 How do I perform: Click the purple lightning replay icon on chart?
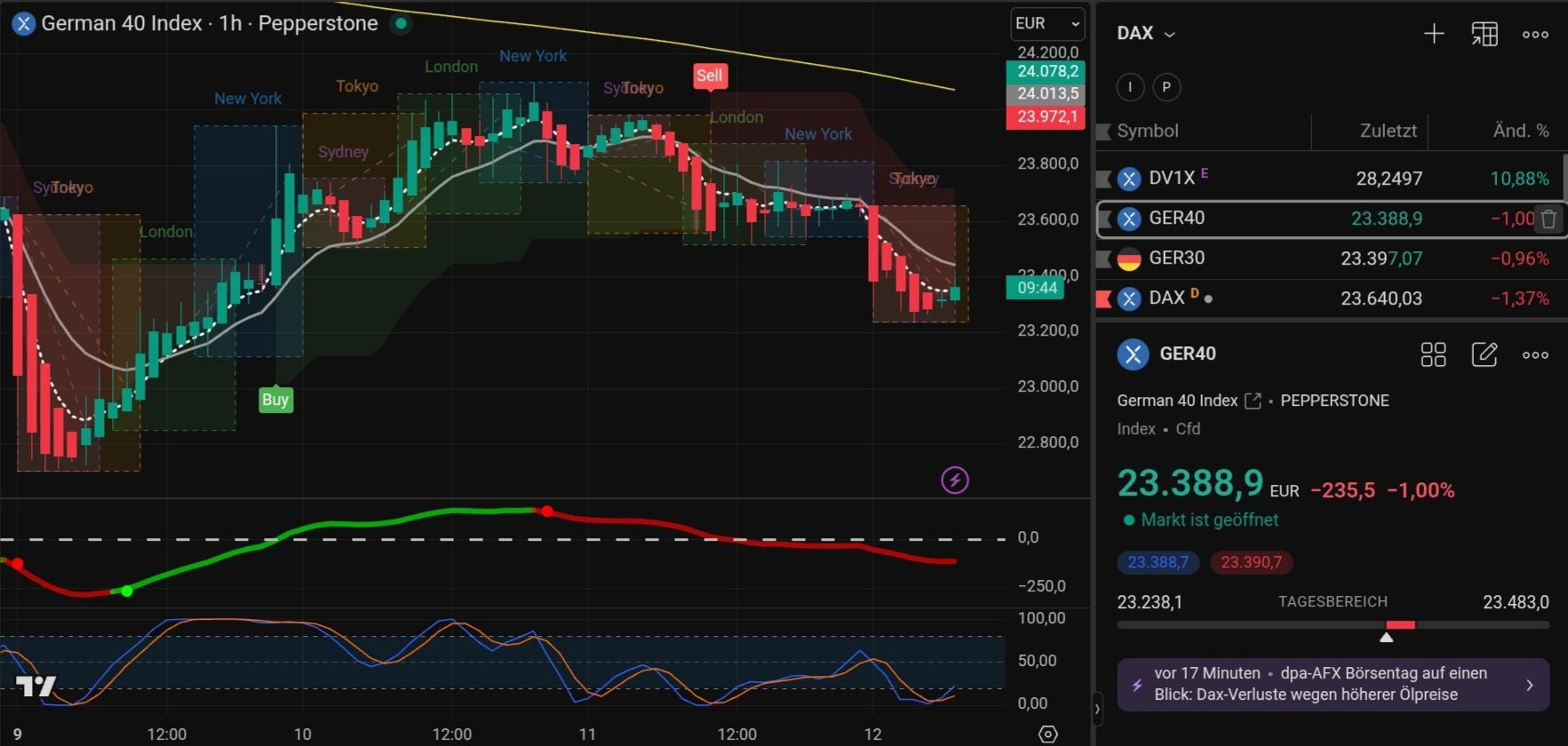954,480
